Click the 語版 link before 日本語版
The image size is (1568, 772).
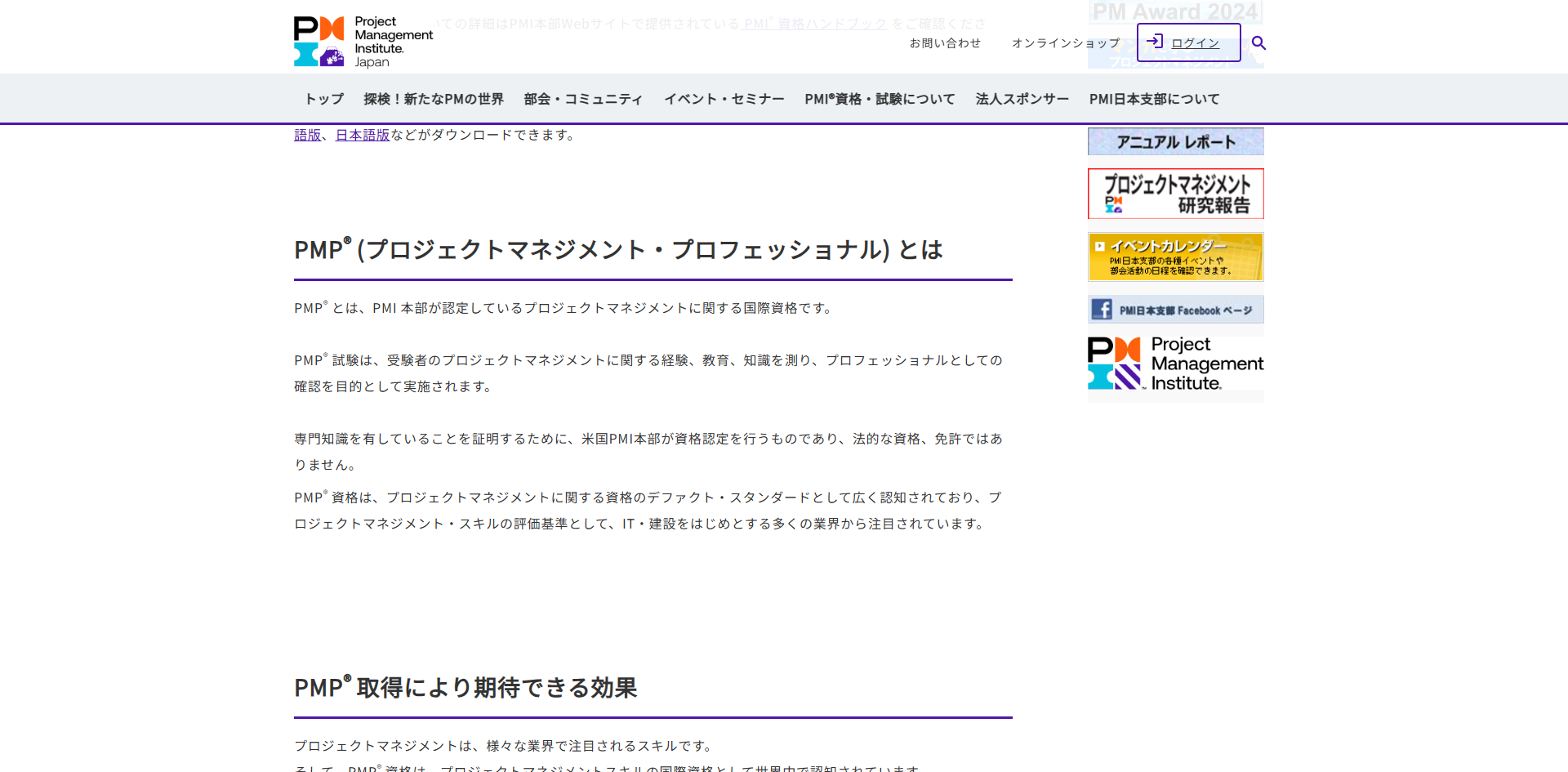click(x=308, y=135)
